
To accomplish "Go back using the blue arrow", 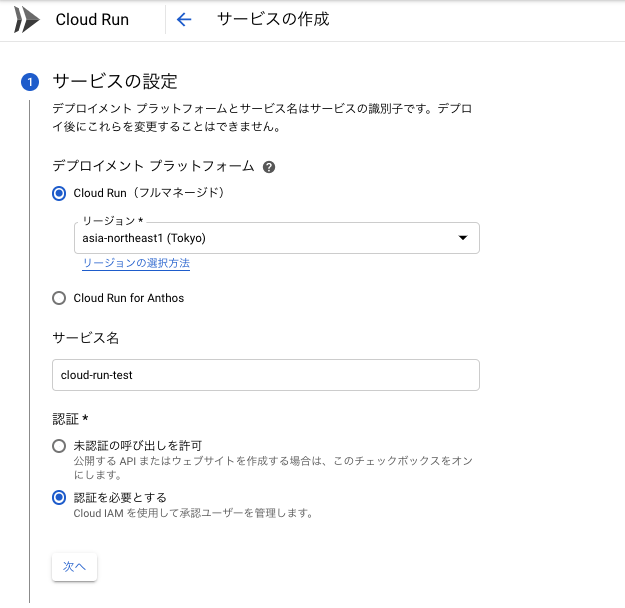I will [184, 19].
